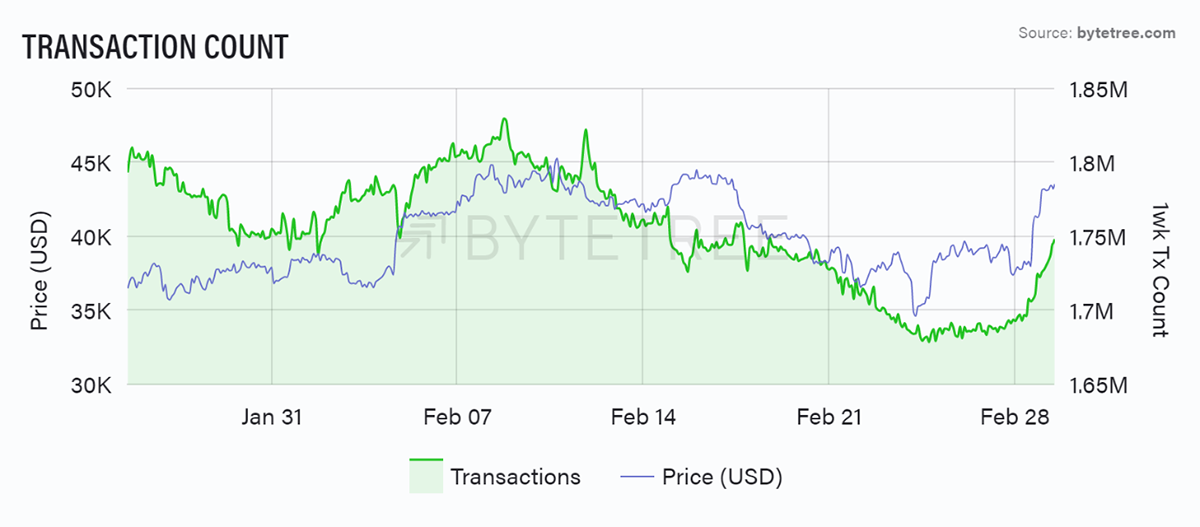Click the 30K price axis label
1200x527 pixels.
[91, 386]
